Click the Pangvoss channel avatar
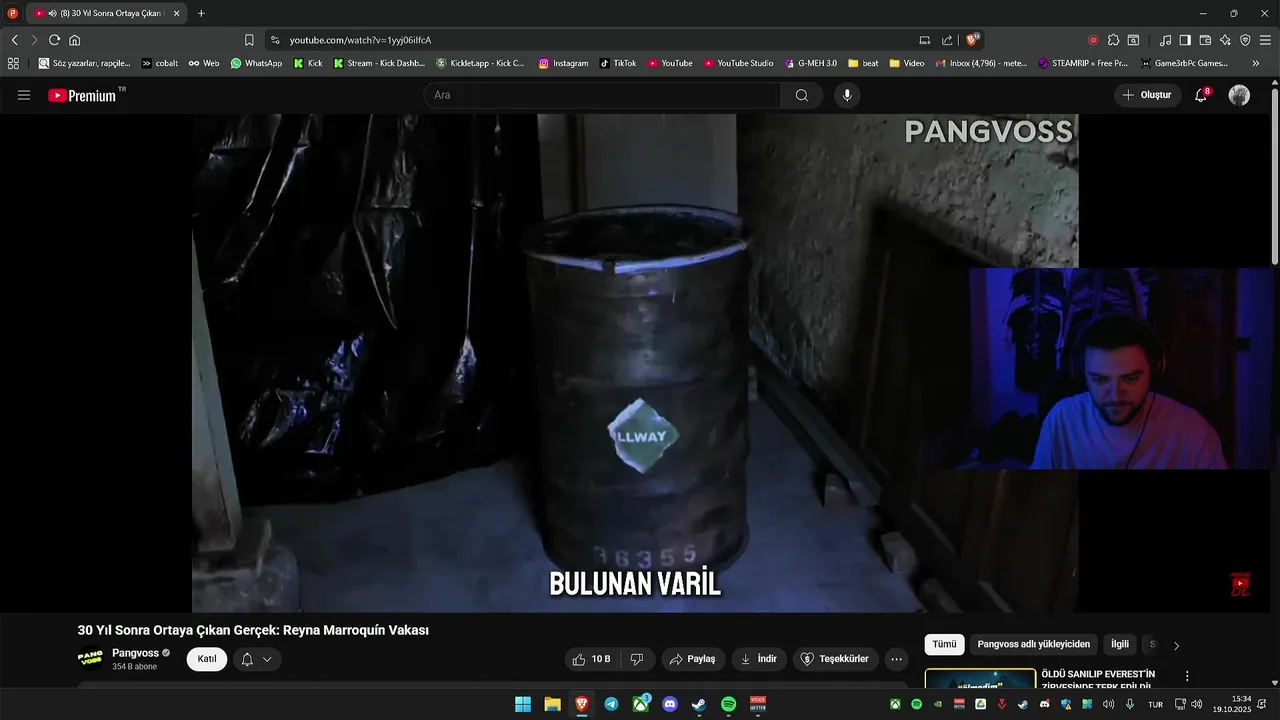This screenshot has width=1280, height=720. click(90, 658)
